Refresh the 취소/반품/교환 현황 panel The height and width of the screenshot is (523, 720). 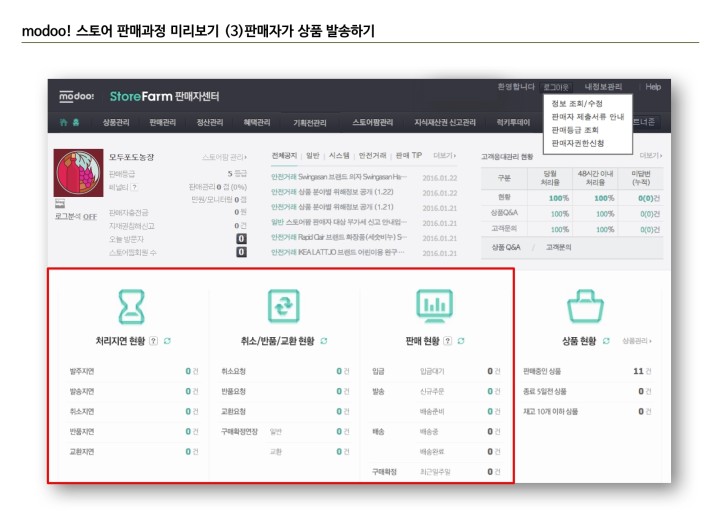pyautogui.click(x=324, y=341)
